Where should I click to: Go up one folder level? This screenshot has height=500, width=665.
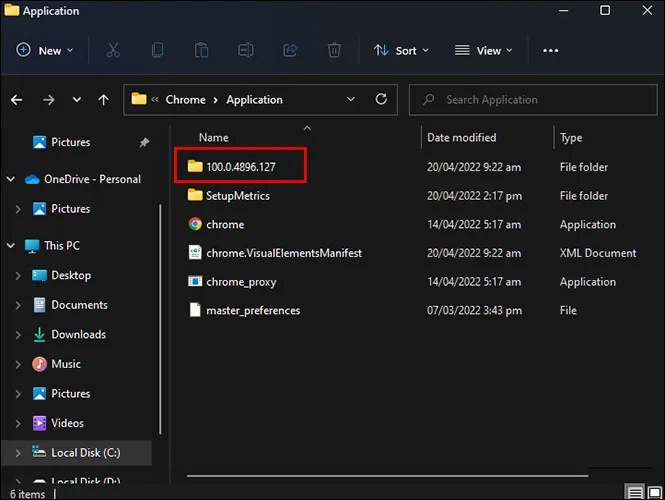[x=103, y=100]
